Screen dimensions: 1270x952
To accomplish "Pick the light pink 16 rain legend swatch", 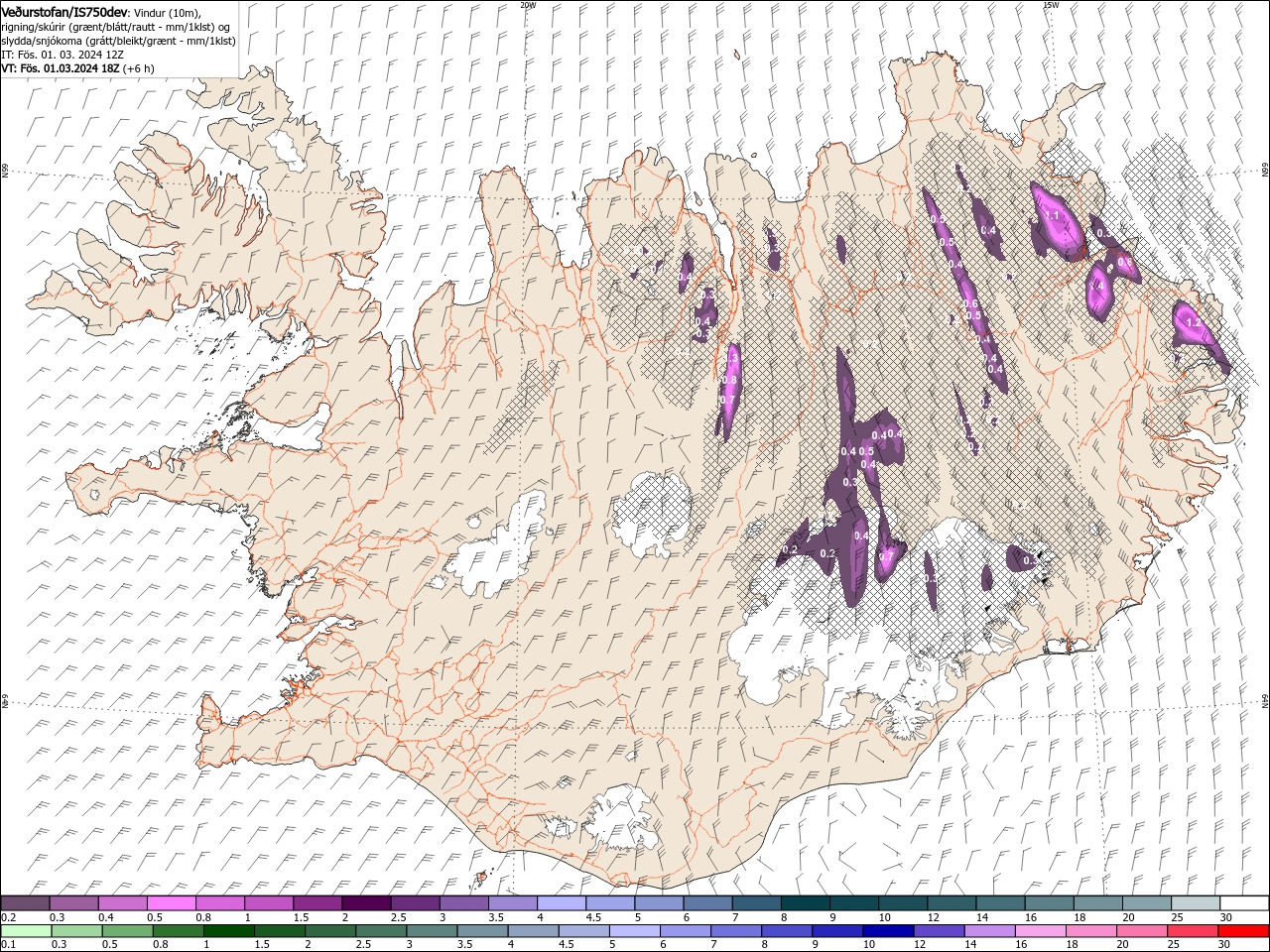I will [x=1039, y=931].
